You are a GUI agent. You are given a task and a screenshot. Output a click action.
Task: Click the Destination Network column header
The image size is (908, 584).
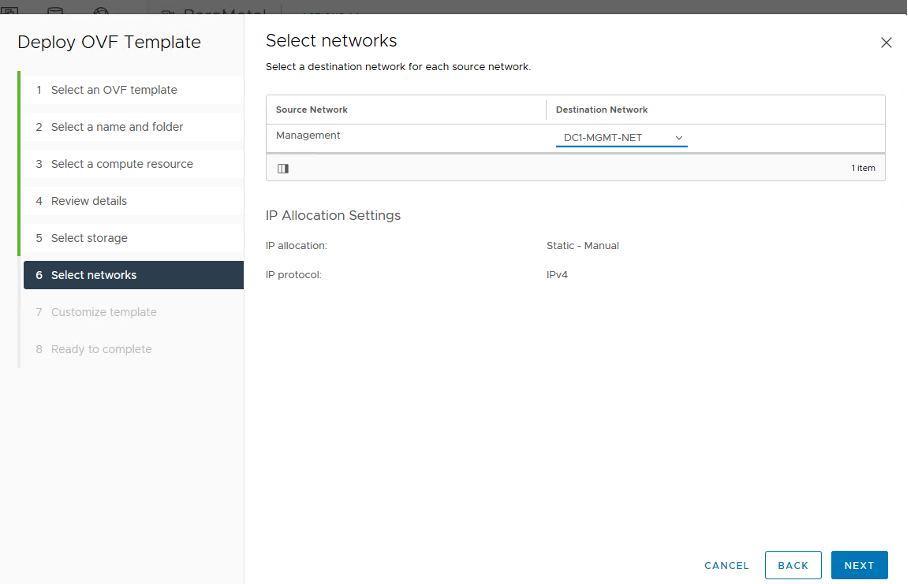[x=601, y=109]
